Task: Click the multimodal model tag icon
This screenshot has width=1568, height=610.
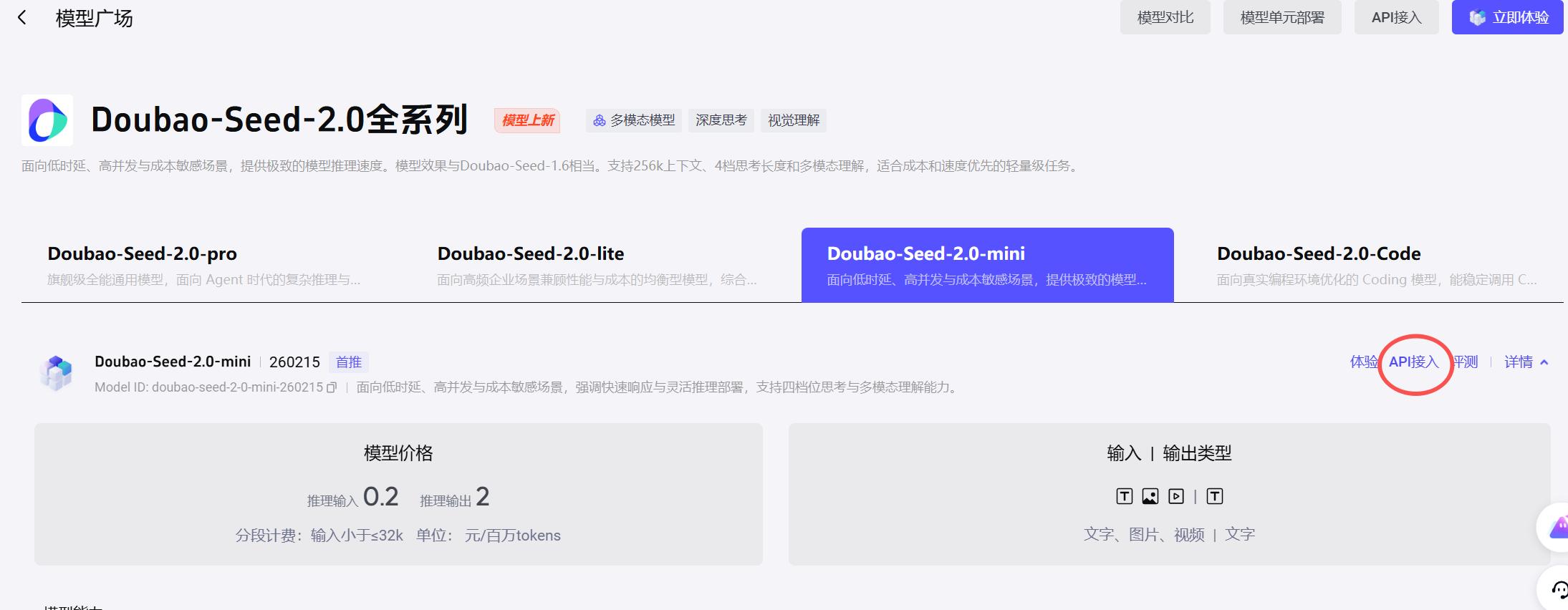Action: tap(600, 120)
